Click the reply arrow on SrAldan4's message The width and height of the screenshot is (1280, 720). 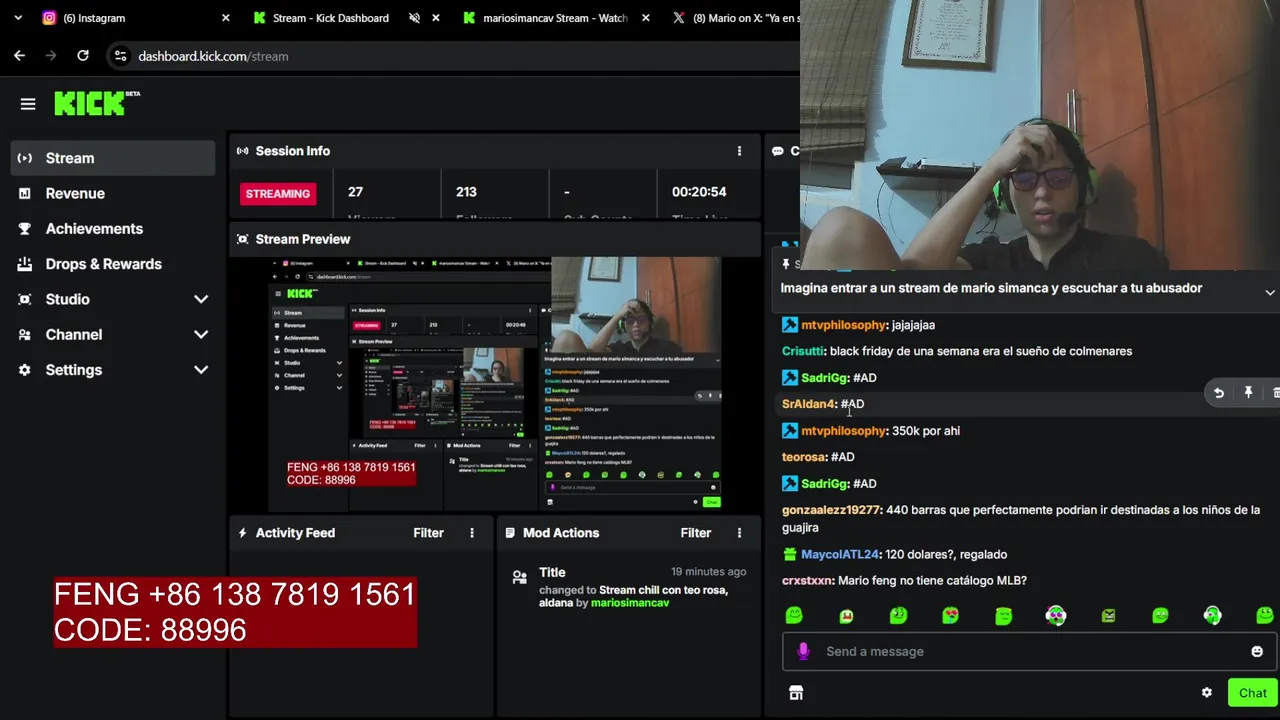click(1219, 394)
